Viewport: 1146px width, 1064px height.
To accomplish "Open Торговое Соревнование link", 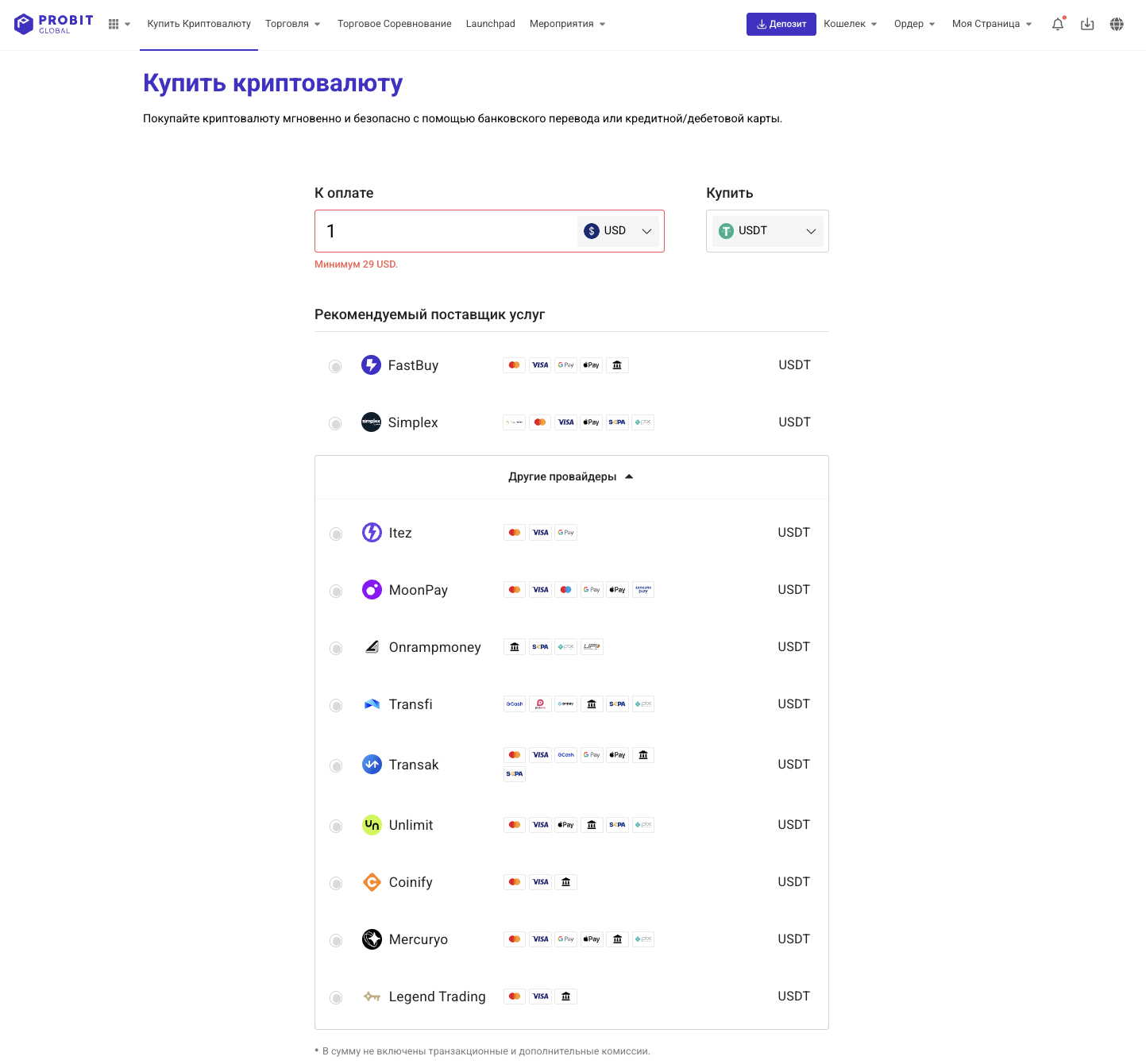I will pyautogui.click(x=394, y=24).
